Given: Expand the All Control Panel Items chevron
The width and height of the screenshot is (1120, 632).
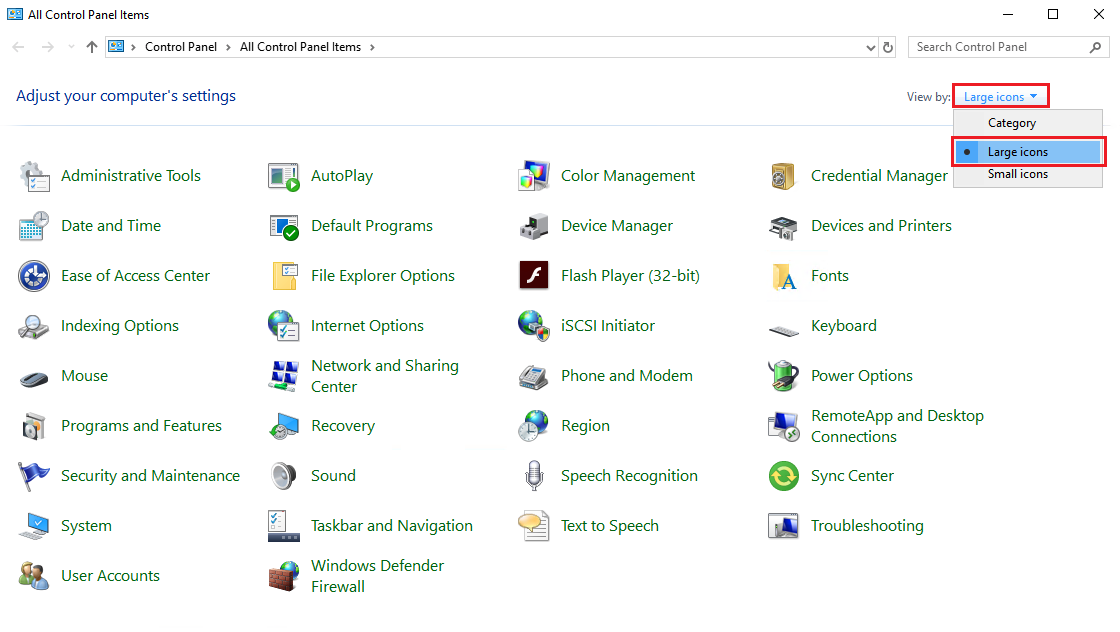Looking at the screenshot, I should (372, 47).
